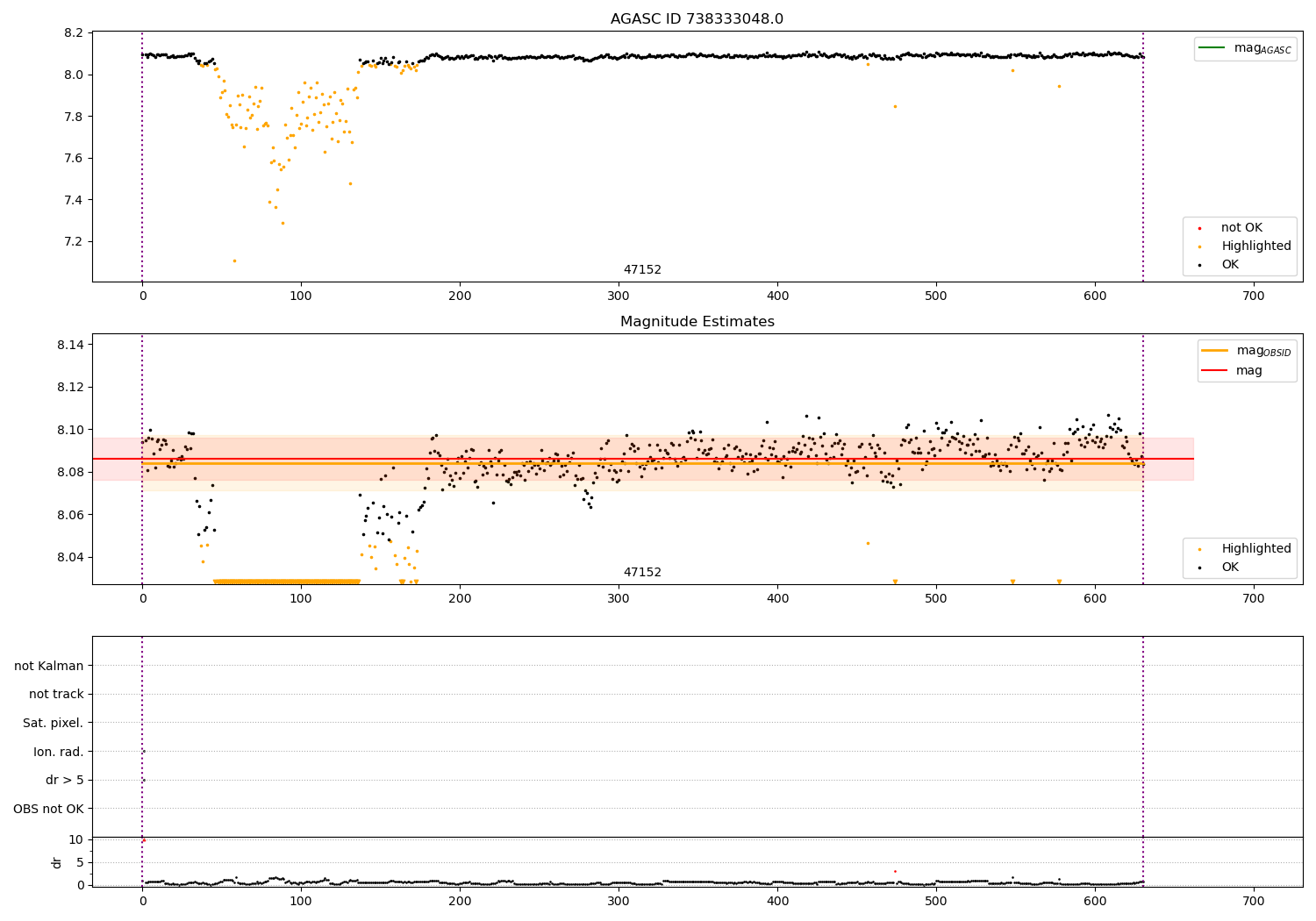The image size is (1316, 921).
Task: Click the red 'mag' horizontal line in the Magnitude Estimates plot
Action: pyautogui.click(x=642, y=459)
